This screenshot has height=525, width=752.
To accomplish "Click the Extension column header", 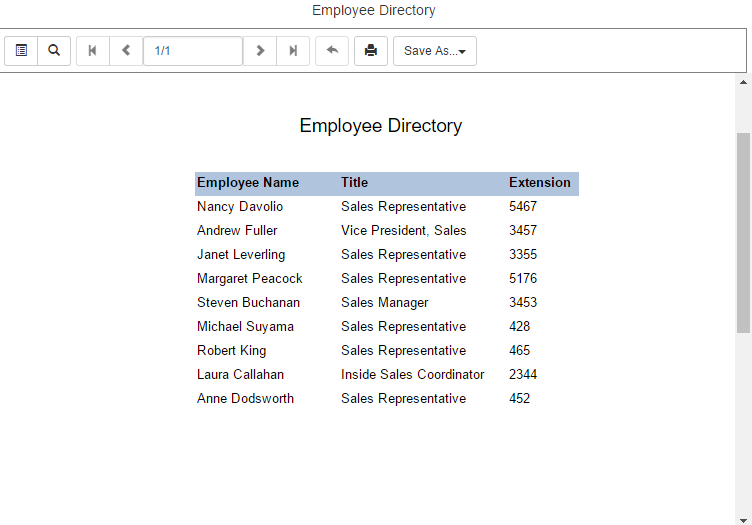I will coord(540,183).
